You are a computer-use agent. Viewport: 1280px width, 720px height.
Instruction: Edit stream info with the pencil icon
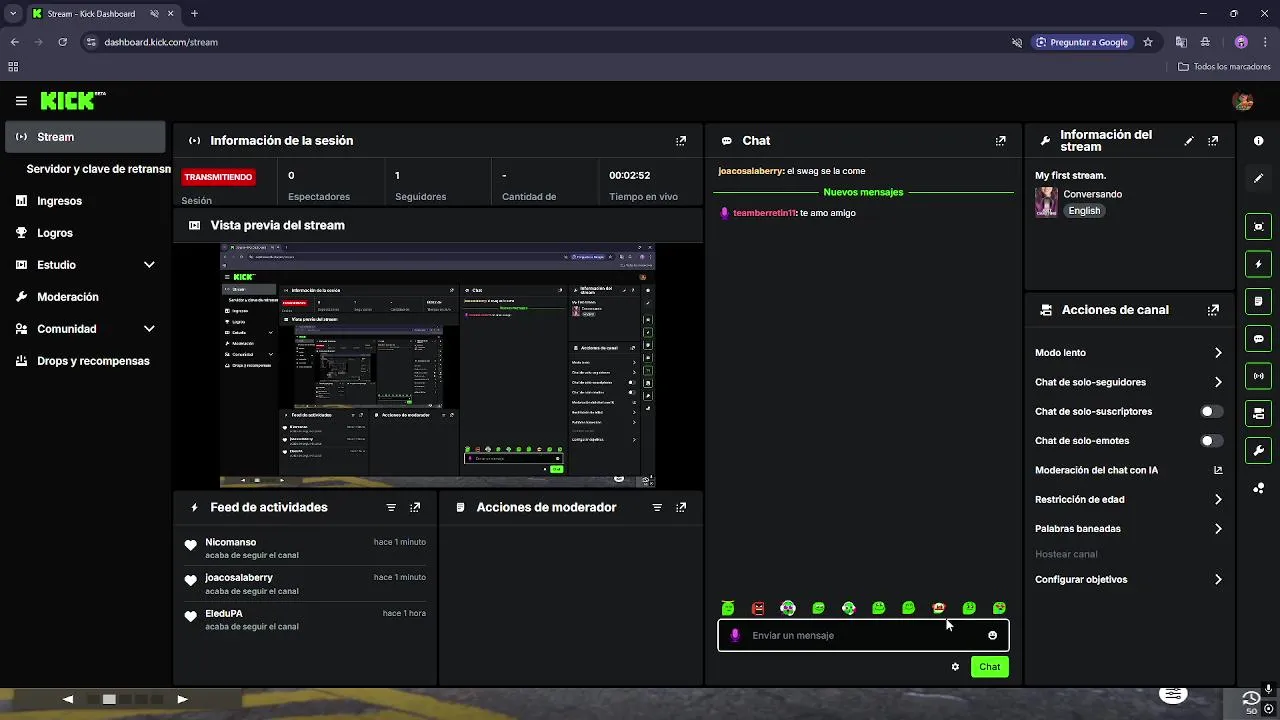pos(1189,141)
